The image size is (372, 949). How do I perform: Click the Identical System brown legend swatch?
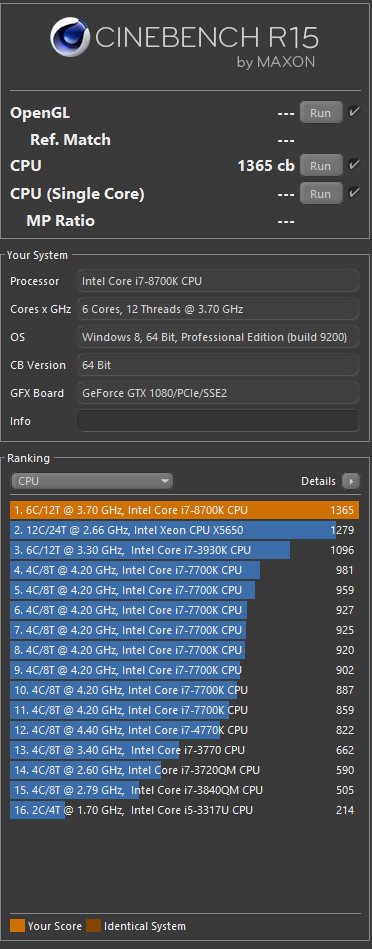[x=93, y=926]
